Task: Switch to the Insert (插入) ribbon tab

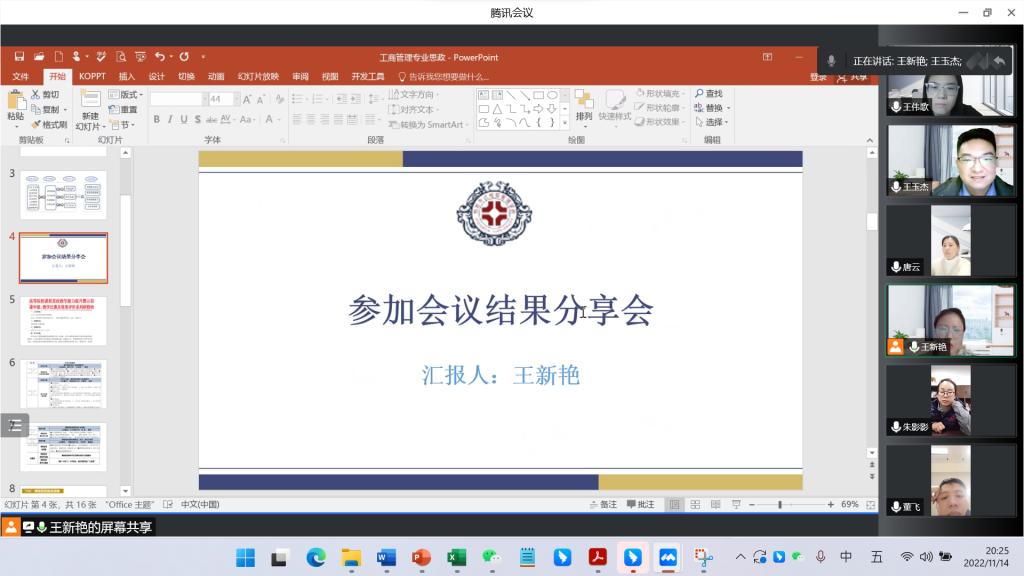Action: point(127,76)
